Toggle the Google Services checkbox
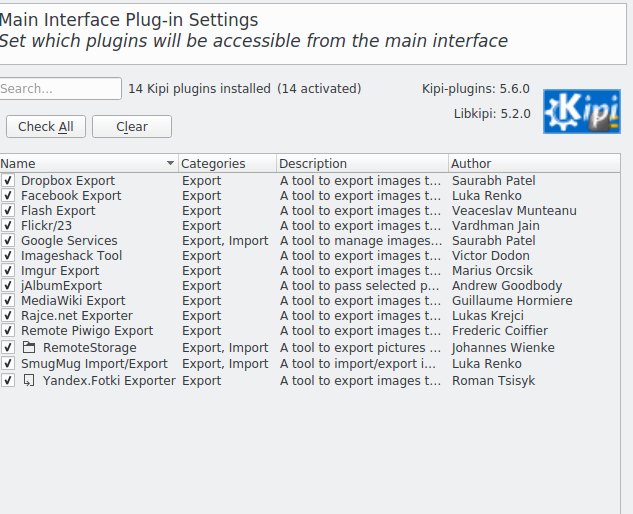 [8, 241]
